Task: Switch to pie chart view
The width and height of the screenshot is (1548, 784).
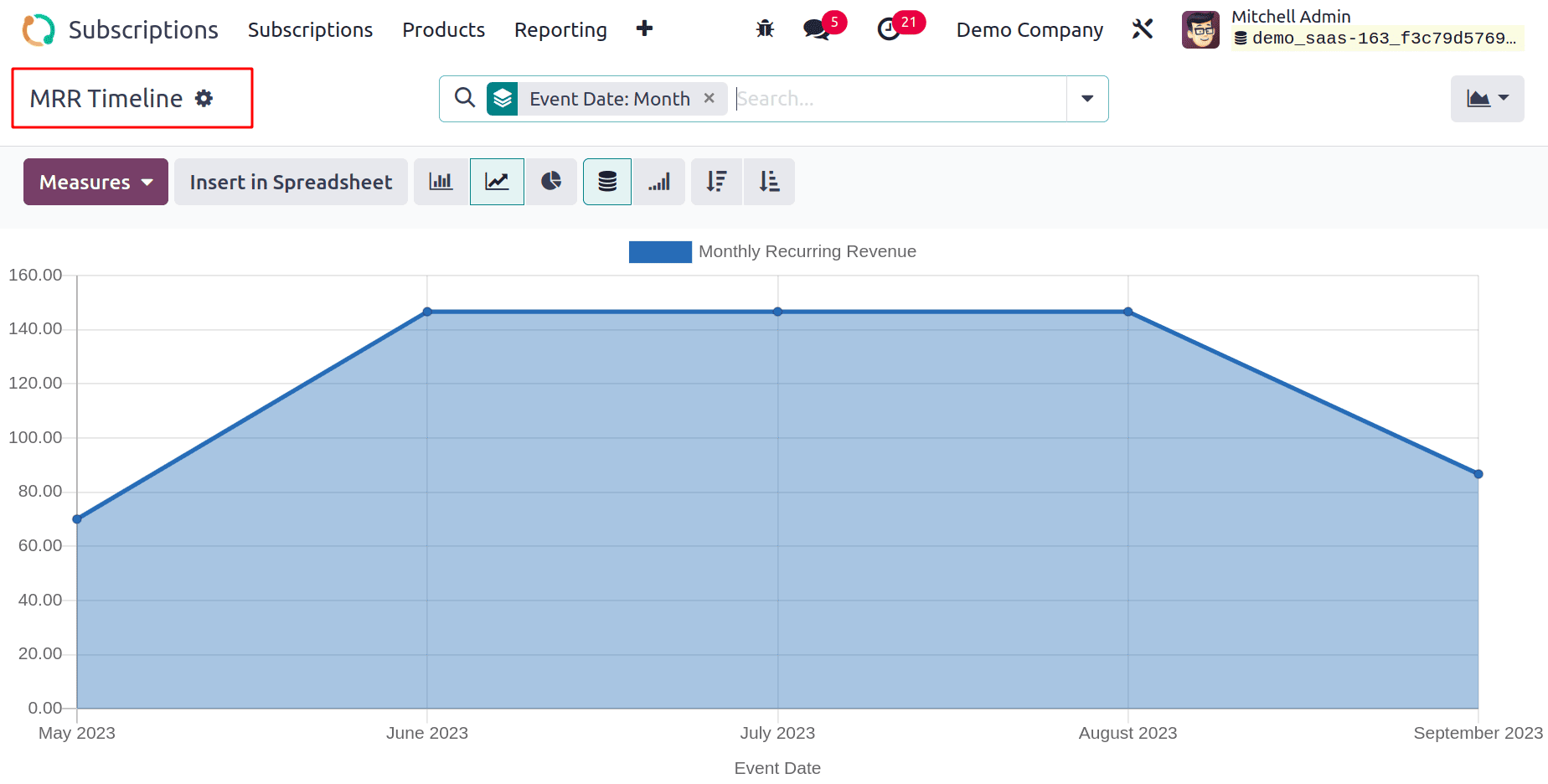Action: pyautogui.click(x=551, y=182)
